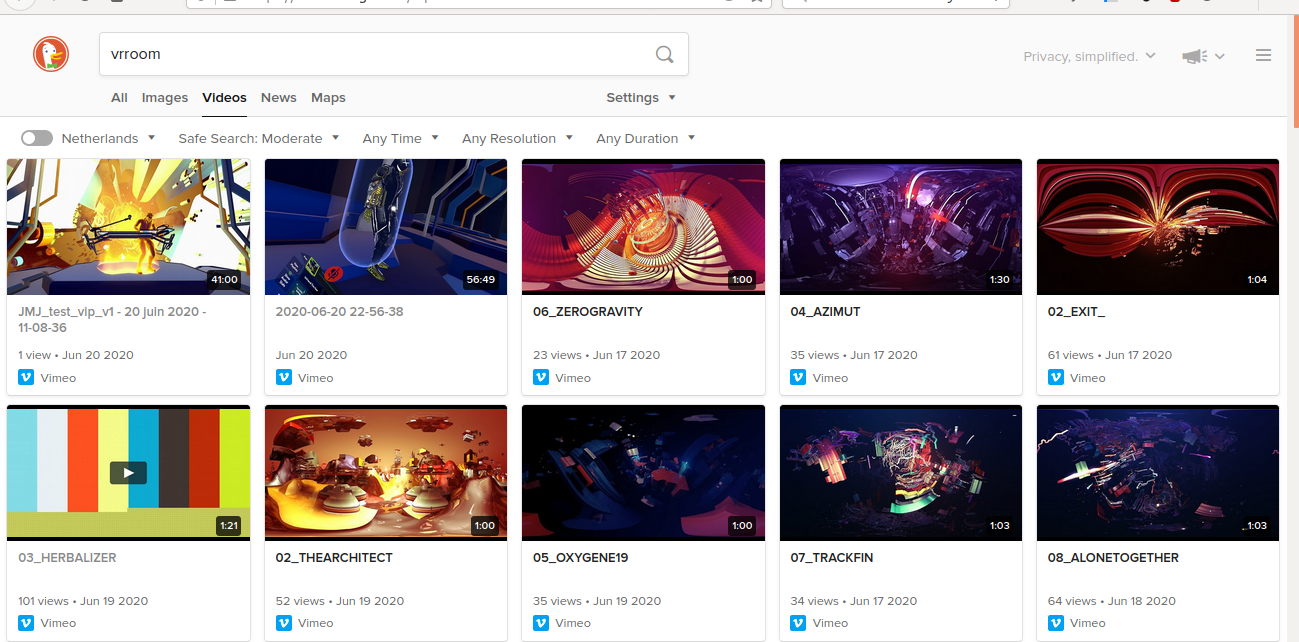Switch to the Maps tab
The width and height of the screenshot is (1299, 642).
pyautogui.click(x=328, y=97)
